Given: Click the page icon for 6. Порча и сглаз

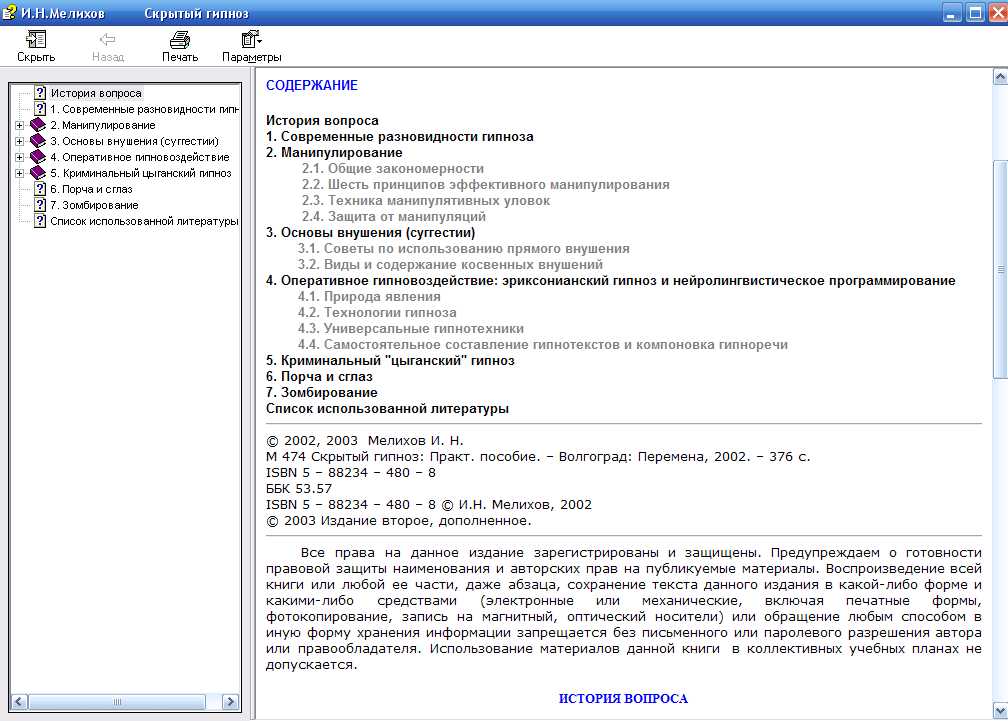Looking at the screenshot, I should 40,189.
